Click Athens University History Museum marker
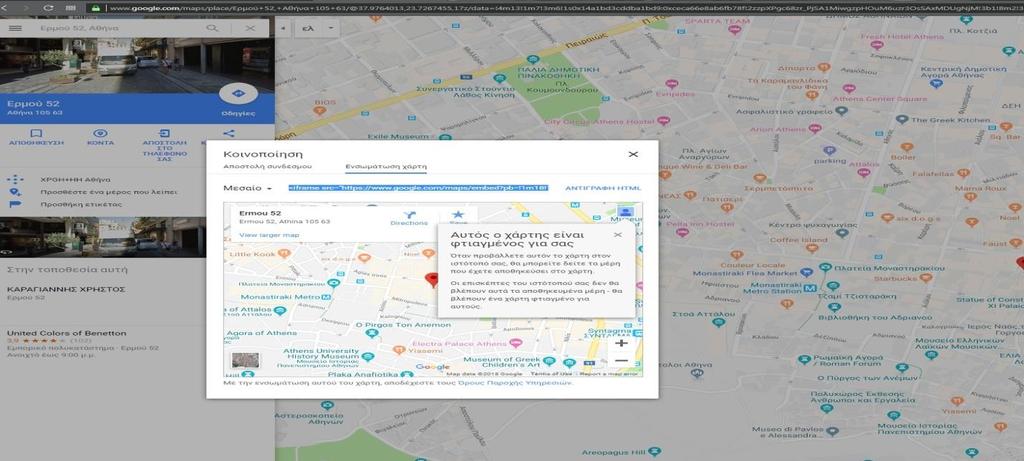This screenshot has height=461, width=1024. pyautogui.click(x=368, y=357)
